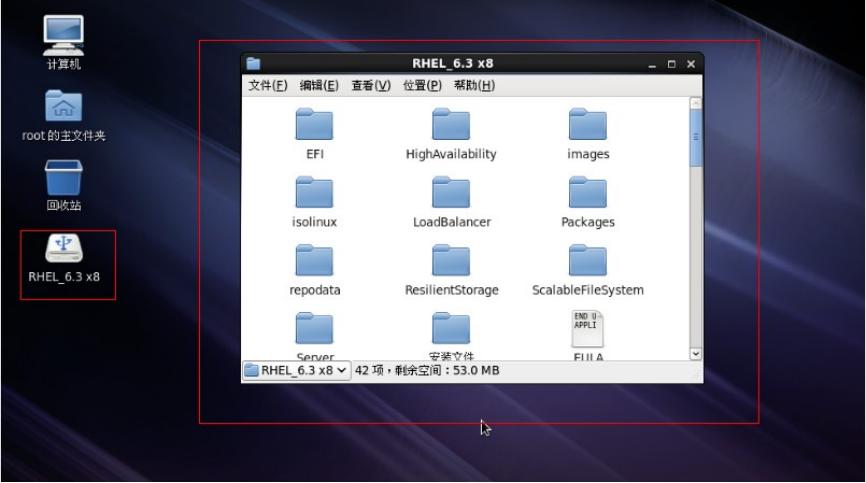This screenshot has height=483, width=866.
Task: Open the 帮助(H) menu
Action: (474, 86)
